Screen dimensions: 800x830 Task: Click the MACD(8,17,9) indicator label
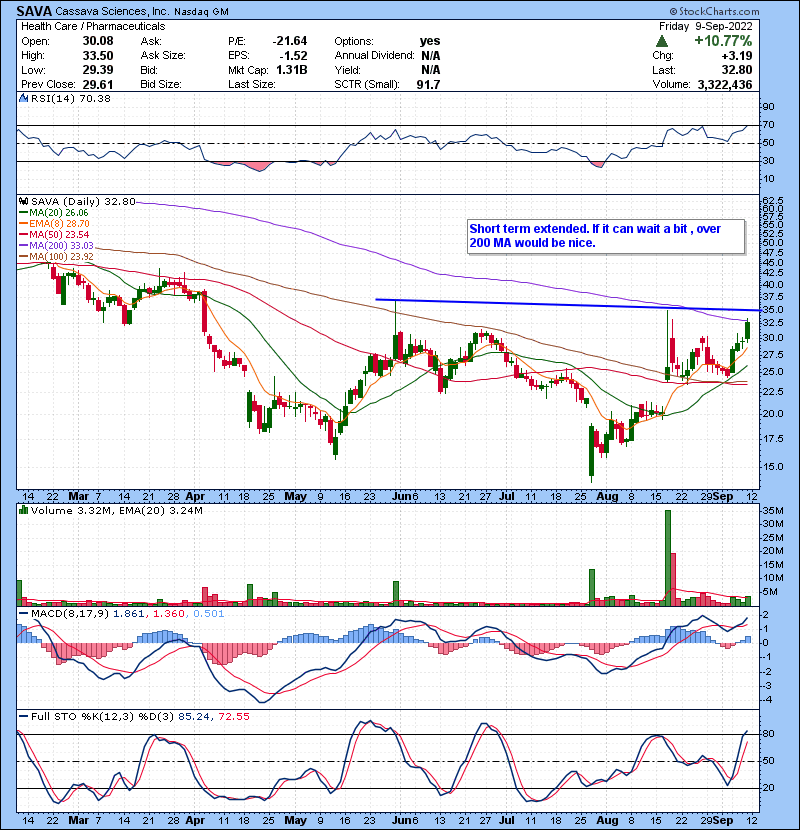70,614
